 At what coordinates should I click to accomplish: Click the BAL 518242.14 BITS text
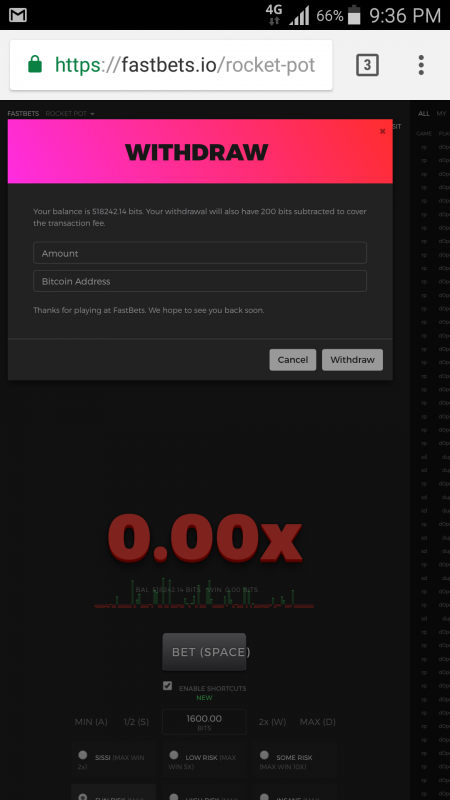click(168, 589)
